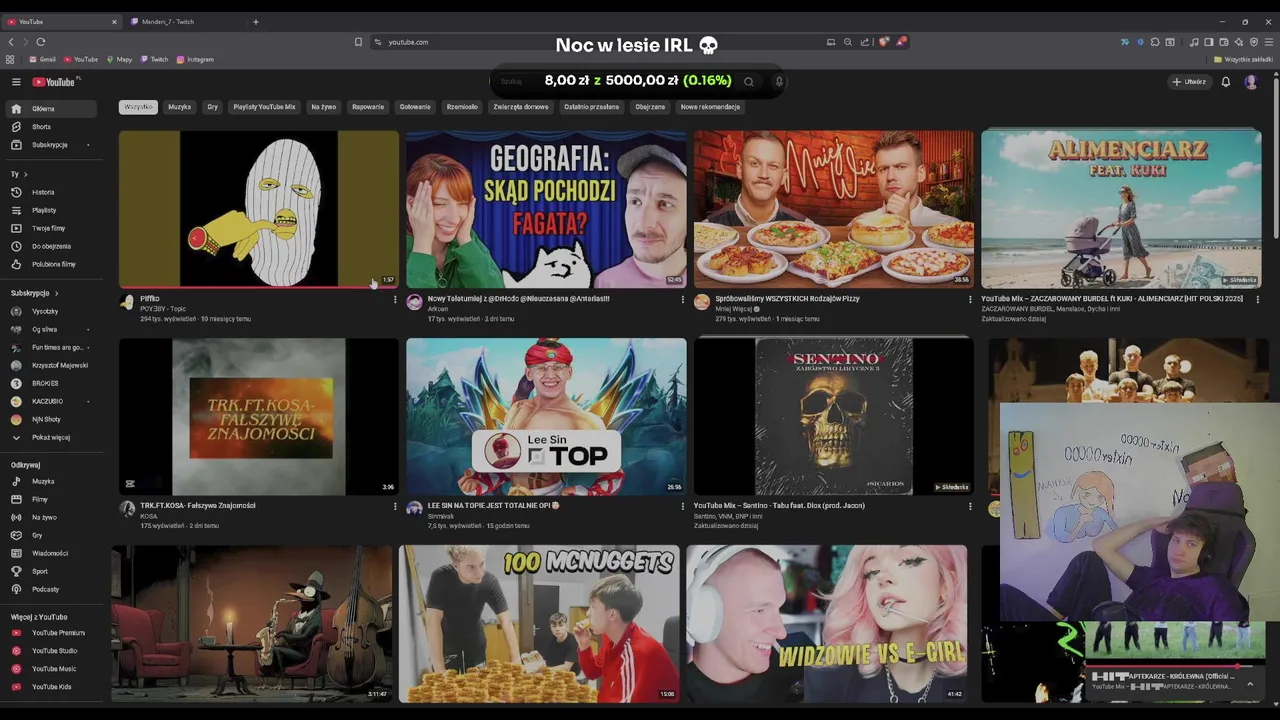Image resolution: width=1280 pixels, height=720 pixels.
Task: Open Playlisty in the sidebar
Action: (51, 210)
